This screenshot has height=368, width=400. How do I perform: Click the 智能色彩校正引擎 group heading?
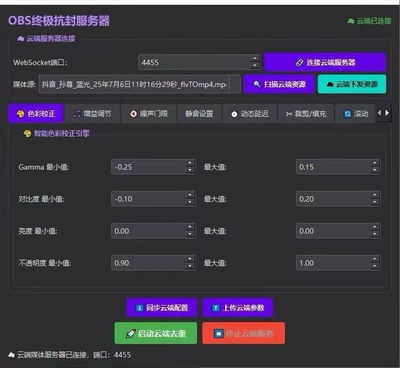click(x=56, y=134)
